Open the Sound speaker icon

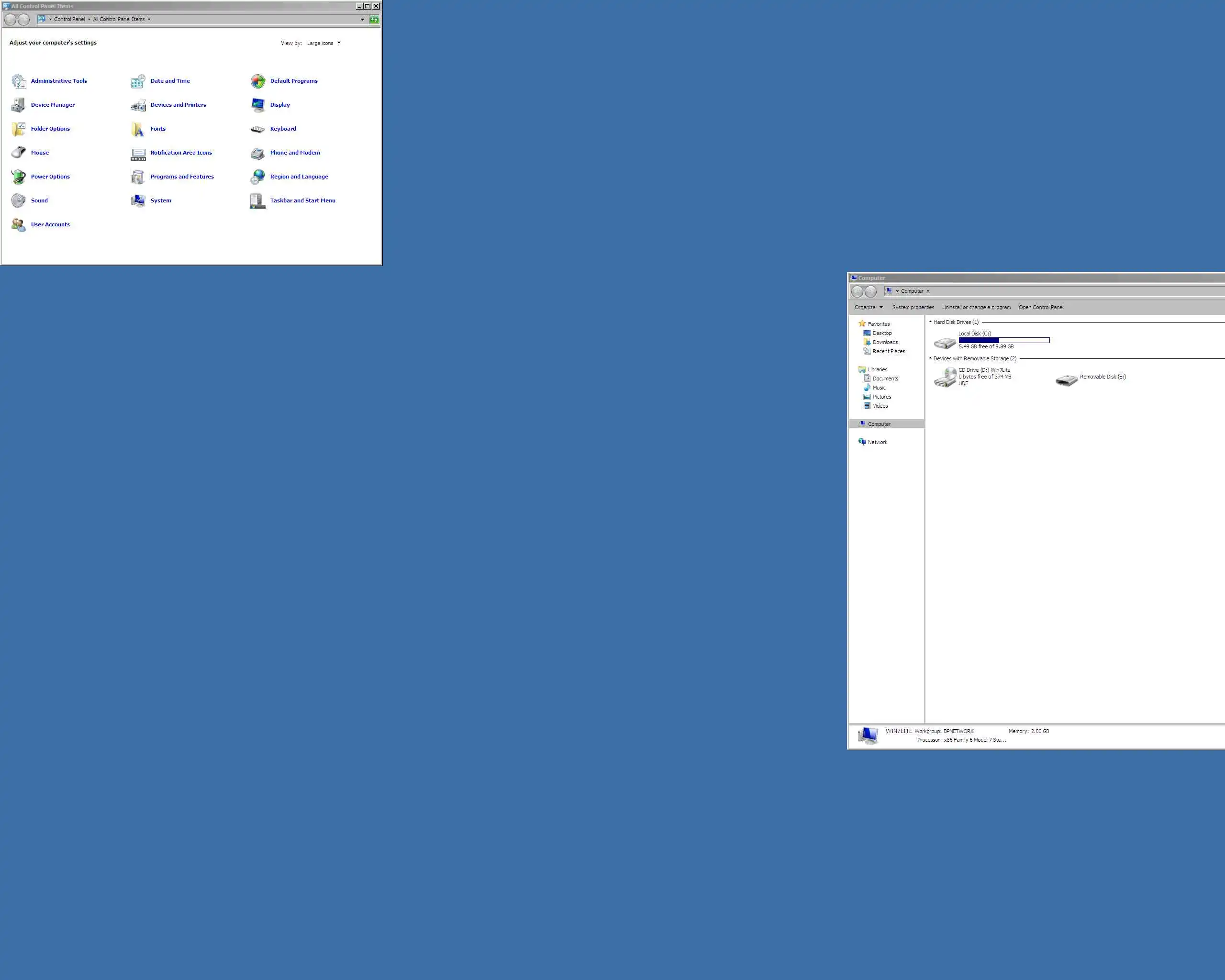pyautogui.click(x=18, y=200)
